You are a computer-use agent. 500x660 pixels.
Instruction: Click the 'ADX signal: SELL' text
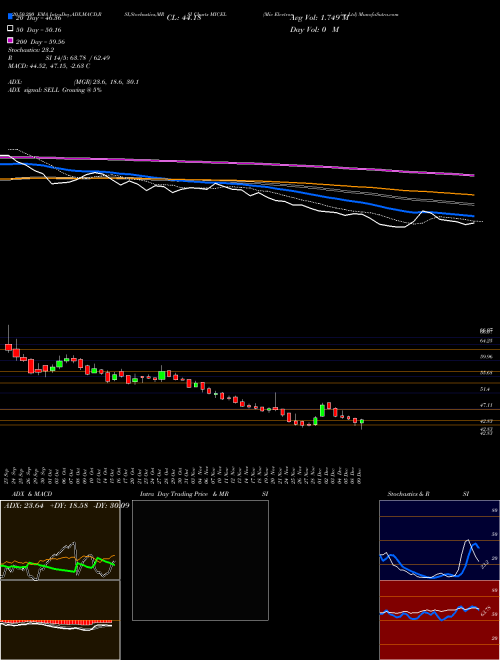point(55,90)
